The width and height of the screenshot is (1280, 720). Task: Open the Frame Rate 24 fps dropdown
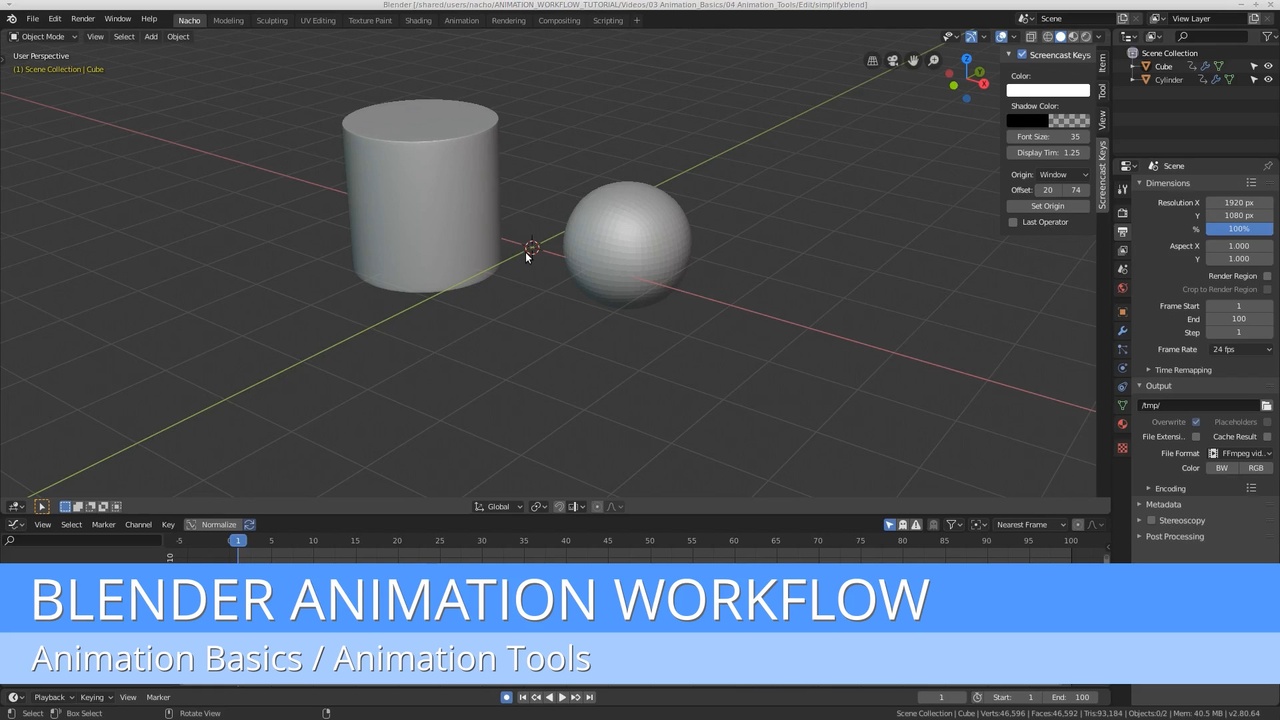coord(1240,350)
